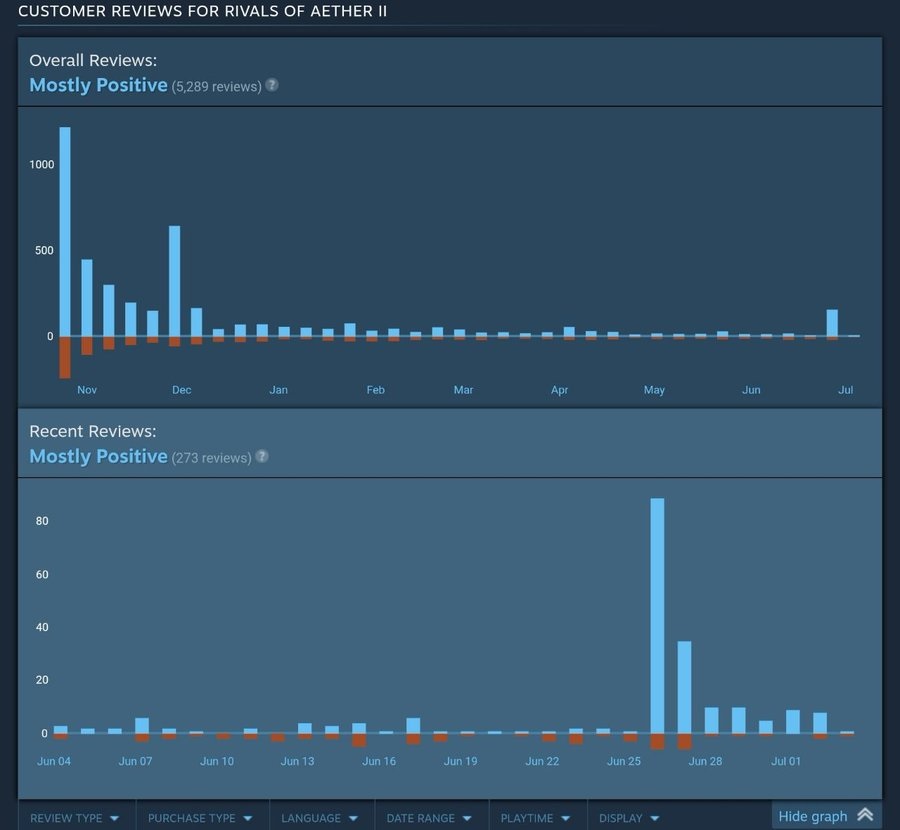This screenshot has height=830, width=900.
Task: Open the Purchase Type dropdown
Action: (x=200, y=817)
